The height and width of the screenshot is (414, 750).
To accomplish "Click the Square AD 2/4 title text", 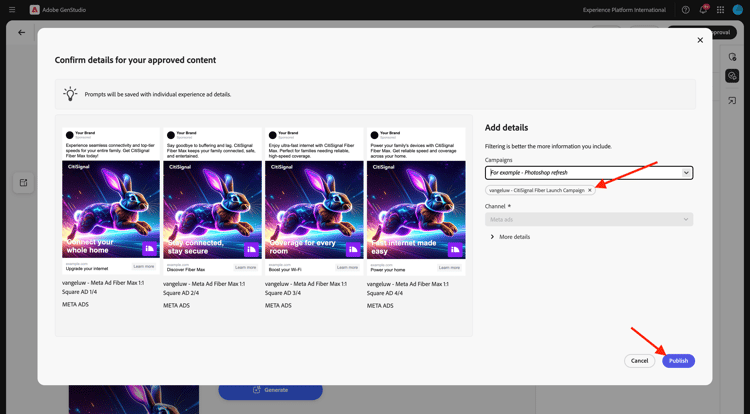I will pyautogui.click(x=204, y=288).
